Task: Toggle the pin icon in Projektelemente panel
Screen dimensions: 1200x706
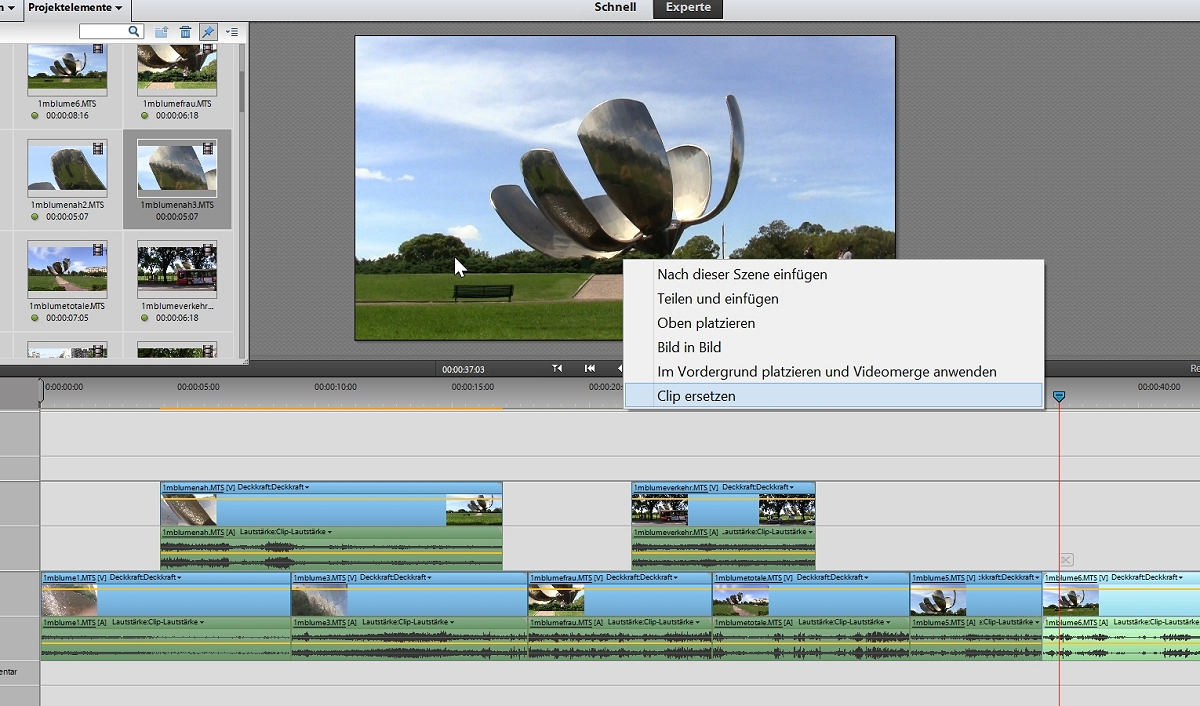Action: [x=208, y=32]
